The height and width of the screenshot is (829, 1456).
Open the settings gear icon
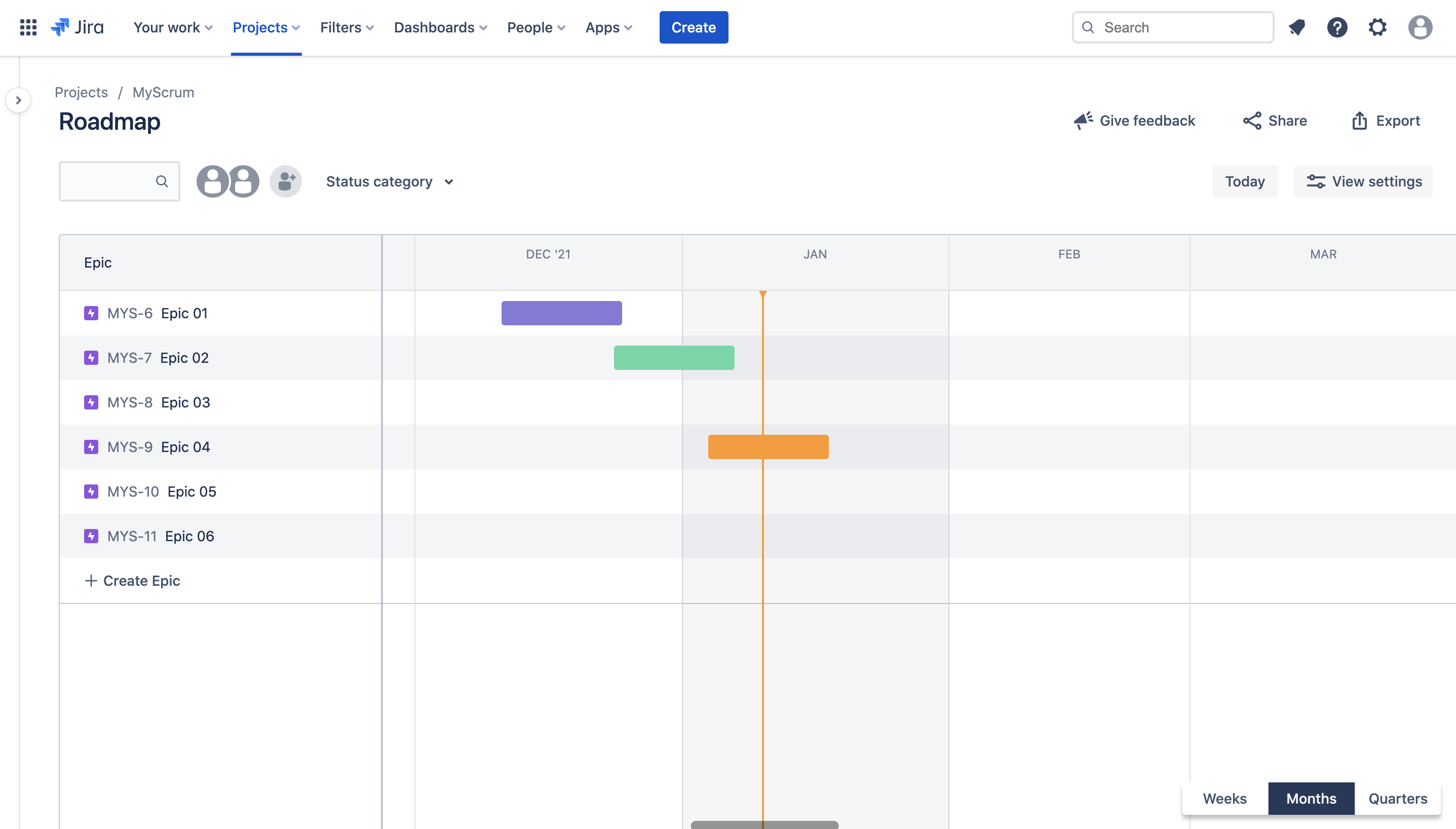[x=1377, y=27]
